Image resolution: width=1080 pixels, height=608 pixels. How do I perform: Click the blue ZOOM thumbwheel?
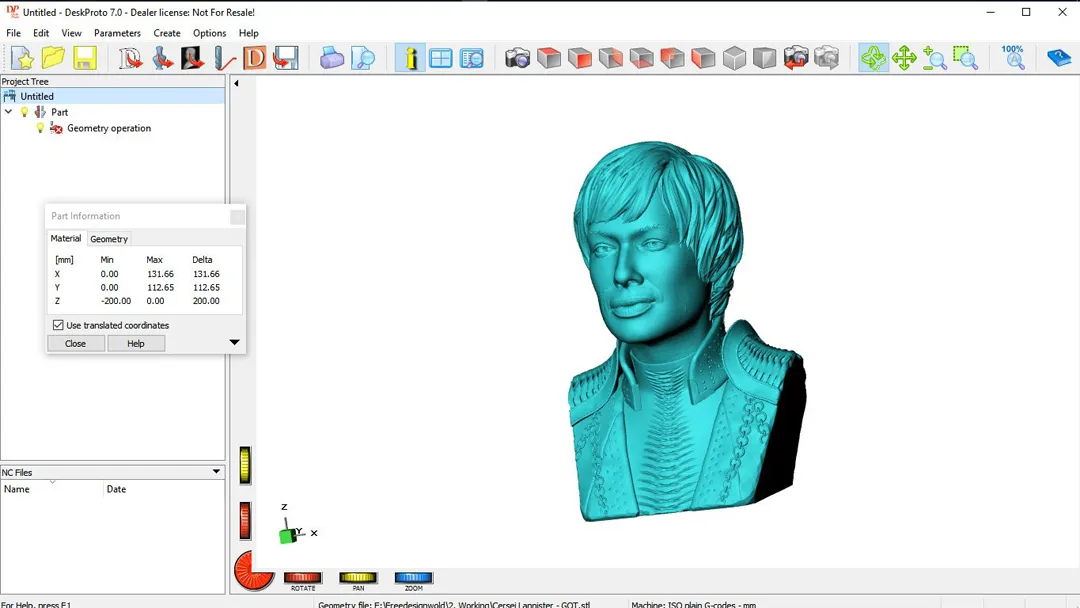pos(413,578)
